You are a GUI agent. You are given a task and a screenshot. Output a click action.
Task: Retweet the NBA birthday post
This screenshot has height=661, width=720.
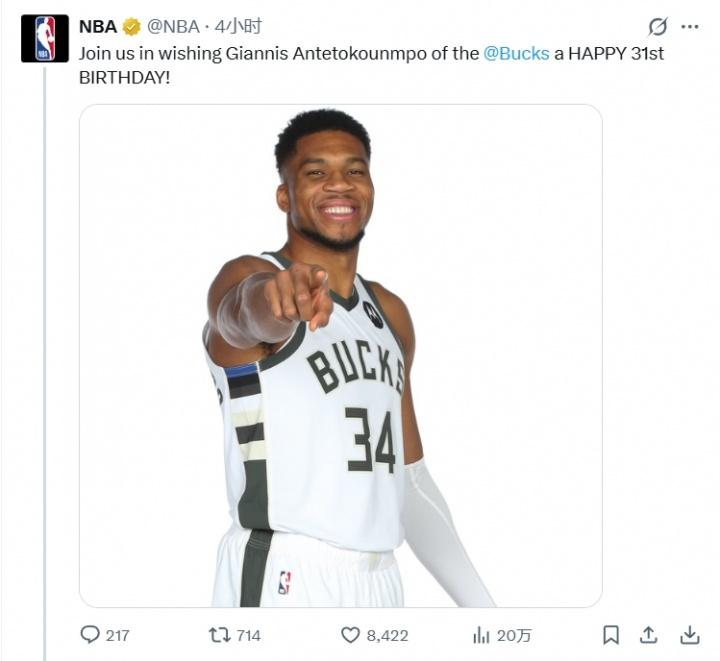coord(218,635)
